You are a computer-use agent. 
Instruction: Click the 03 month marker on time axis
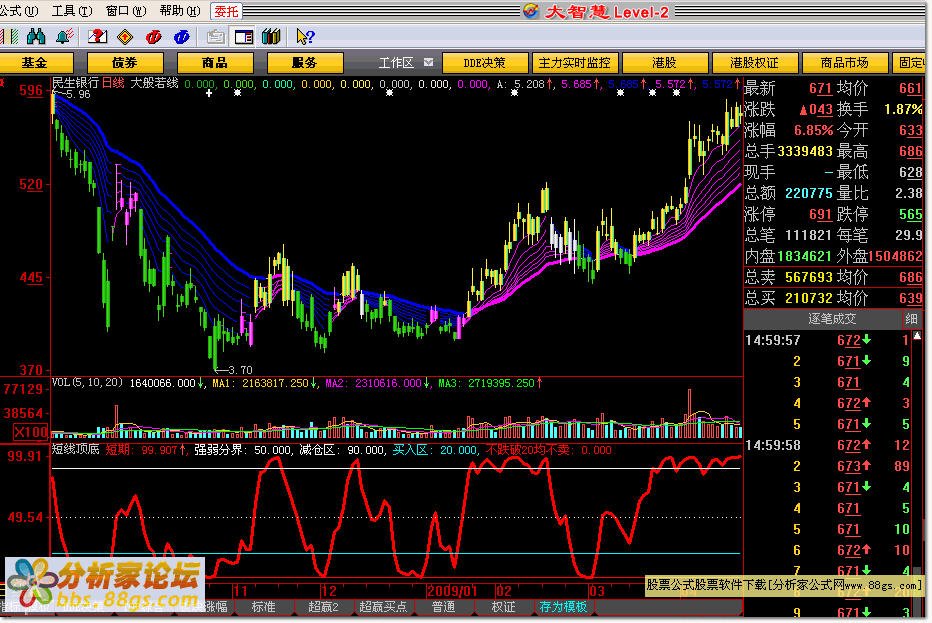point(597,591)
